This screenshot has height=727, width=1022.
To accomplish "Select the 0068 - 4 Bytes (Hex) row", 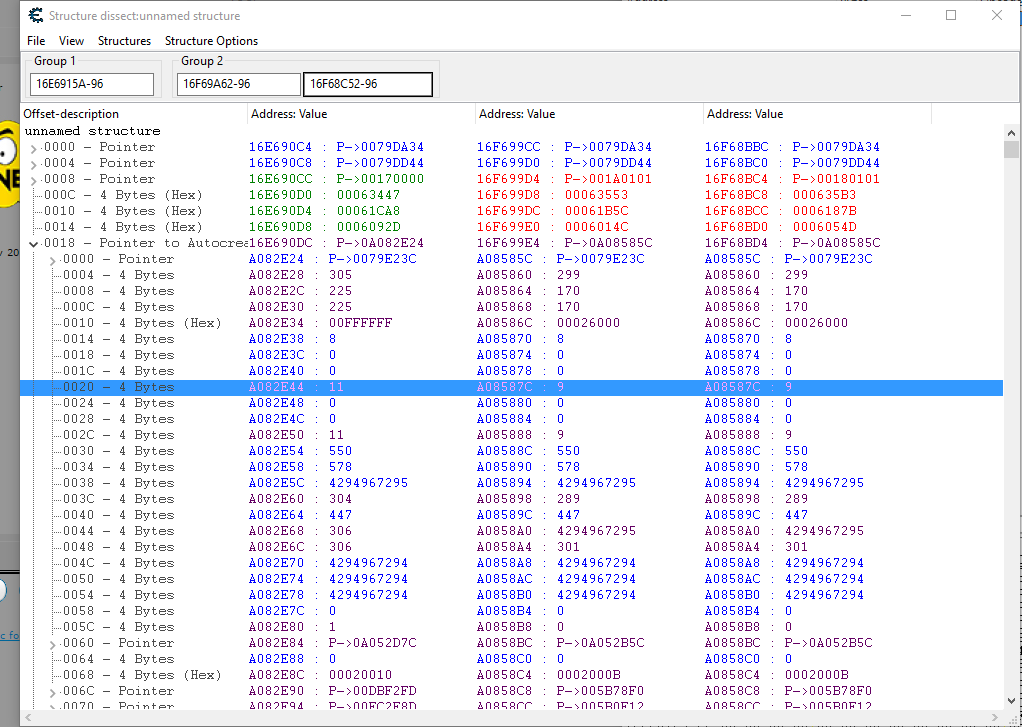I will pos(512,675).
